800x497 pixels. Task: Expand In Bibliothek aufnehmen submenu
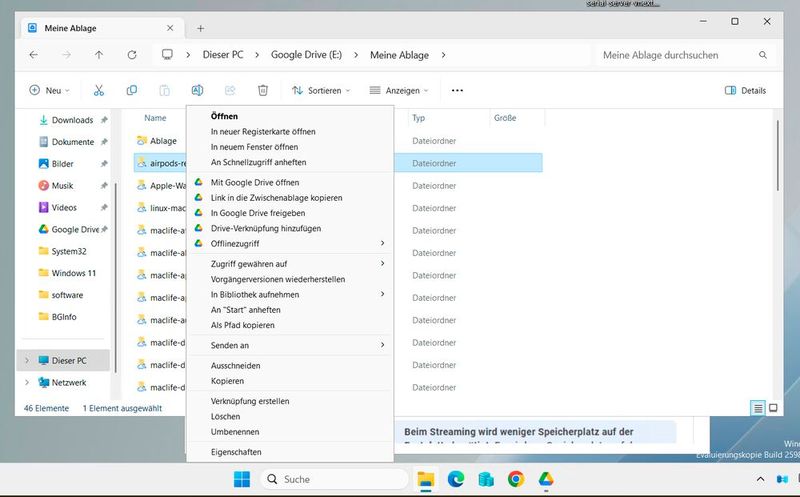(382, 294)
